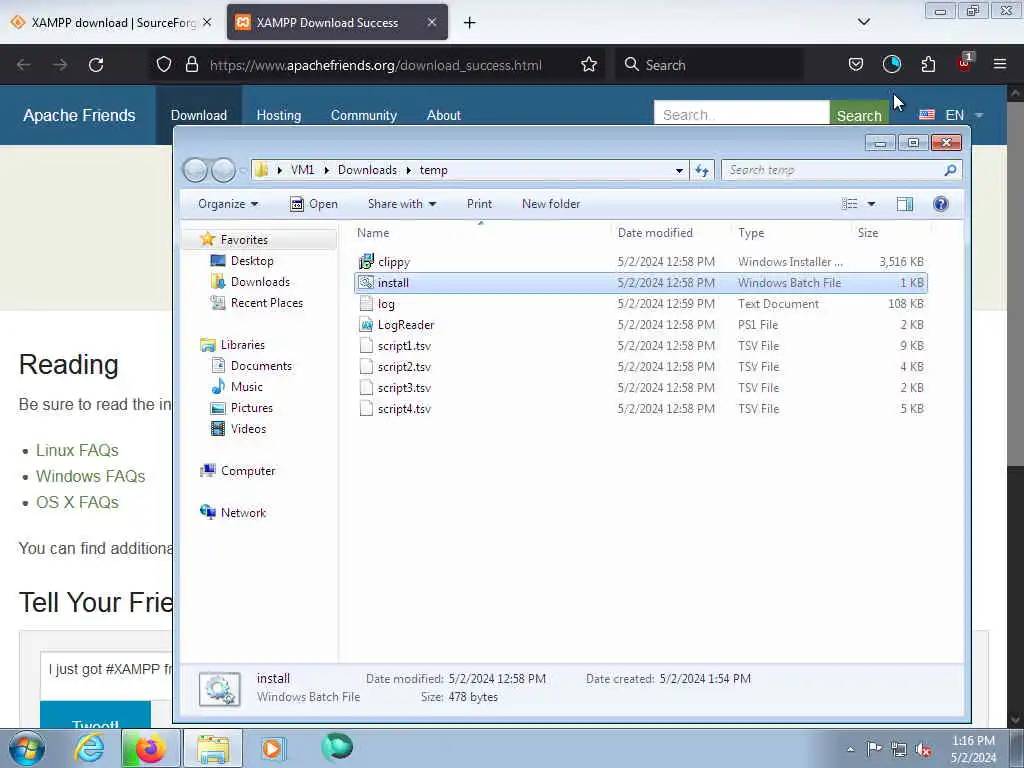Open the clippy Windows Installer file icon
The image size is (1024, 768).
pyautogui.click(x=366, y=262)
